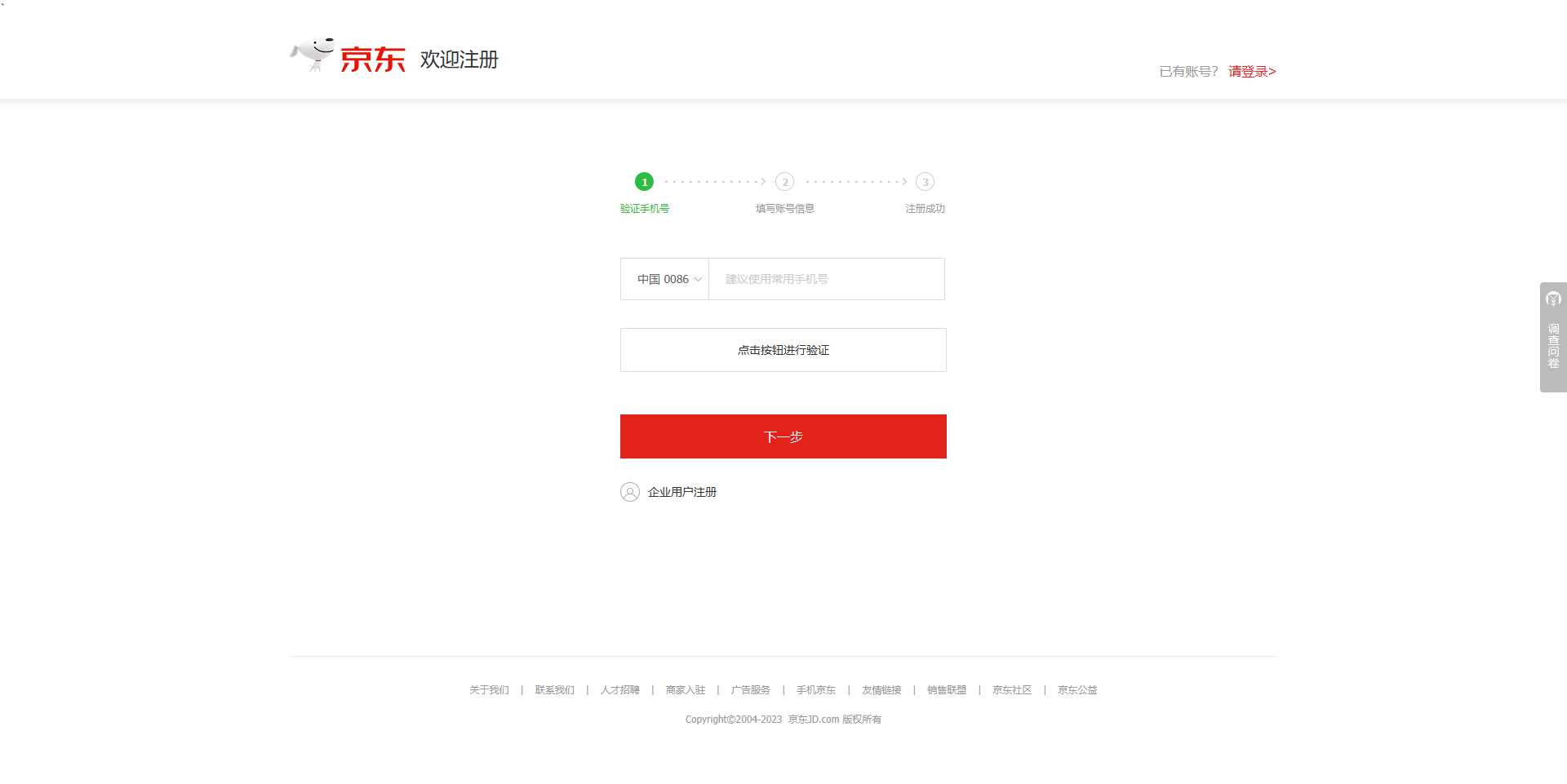This screenshot has width=1567, height=784.
Task: Open the survey sidebar headset icon
Action: pyautogui.click(x=1553, y=299)
